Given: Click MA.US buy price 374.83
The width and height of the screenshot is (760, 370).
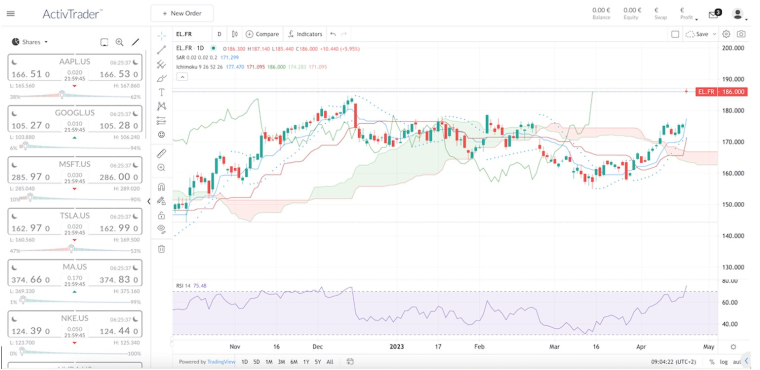Looking at the screenshot, I should [x=119, y=280].
